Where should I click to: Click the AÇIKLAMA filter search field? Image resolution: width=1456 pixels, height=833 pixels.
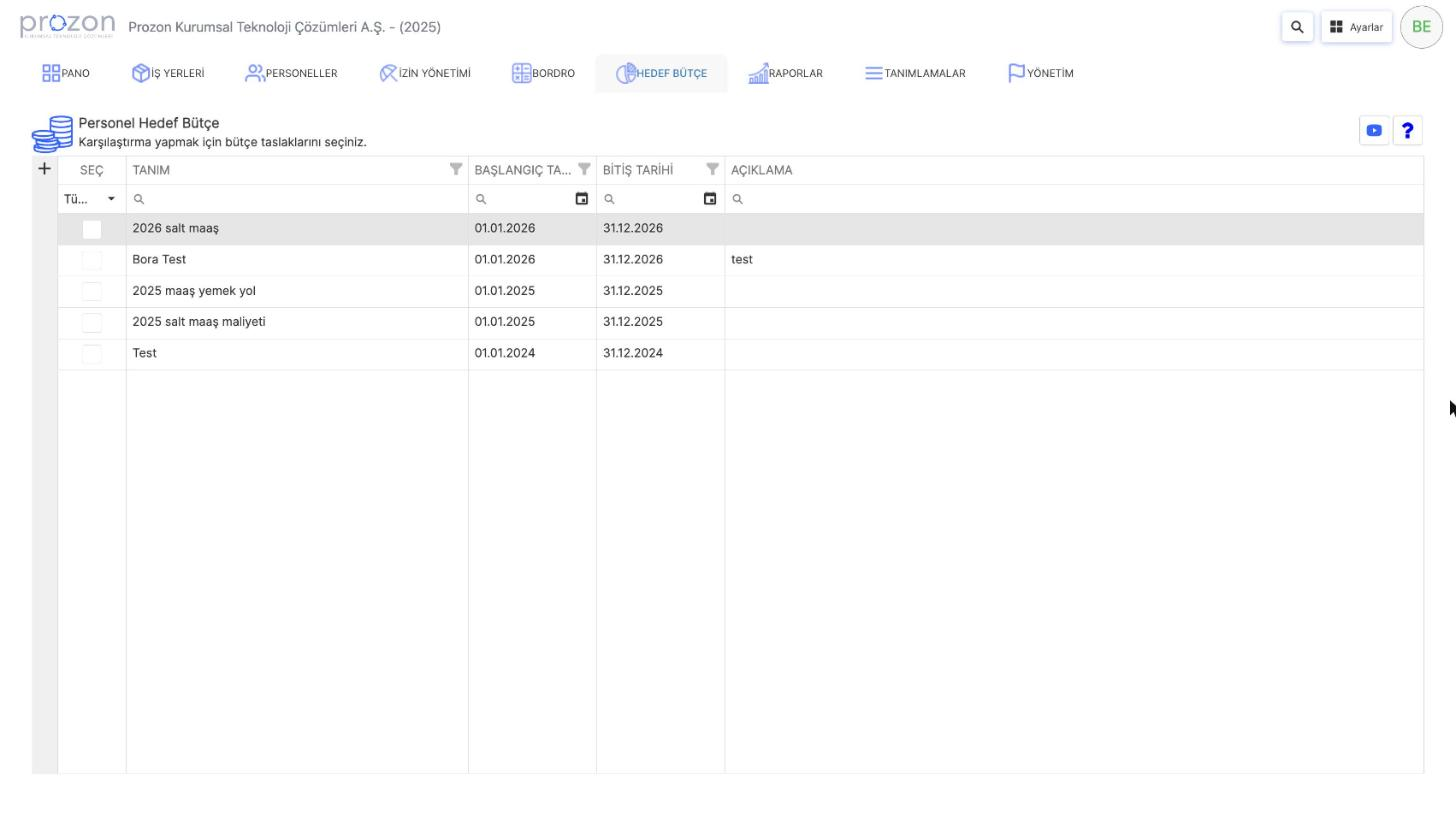1074,199
